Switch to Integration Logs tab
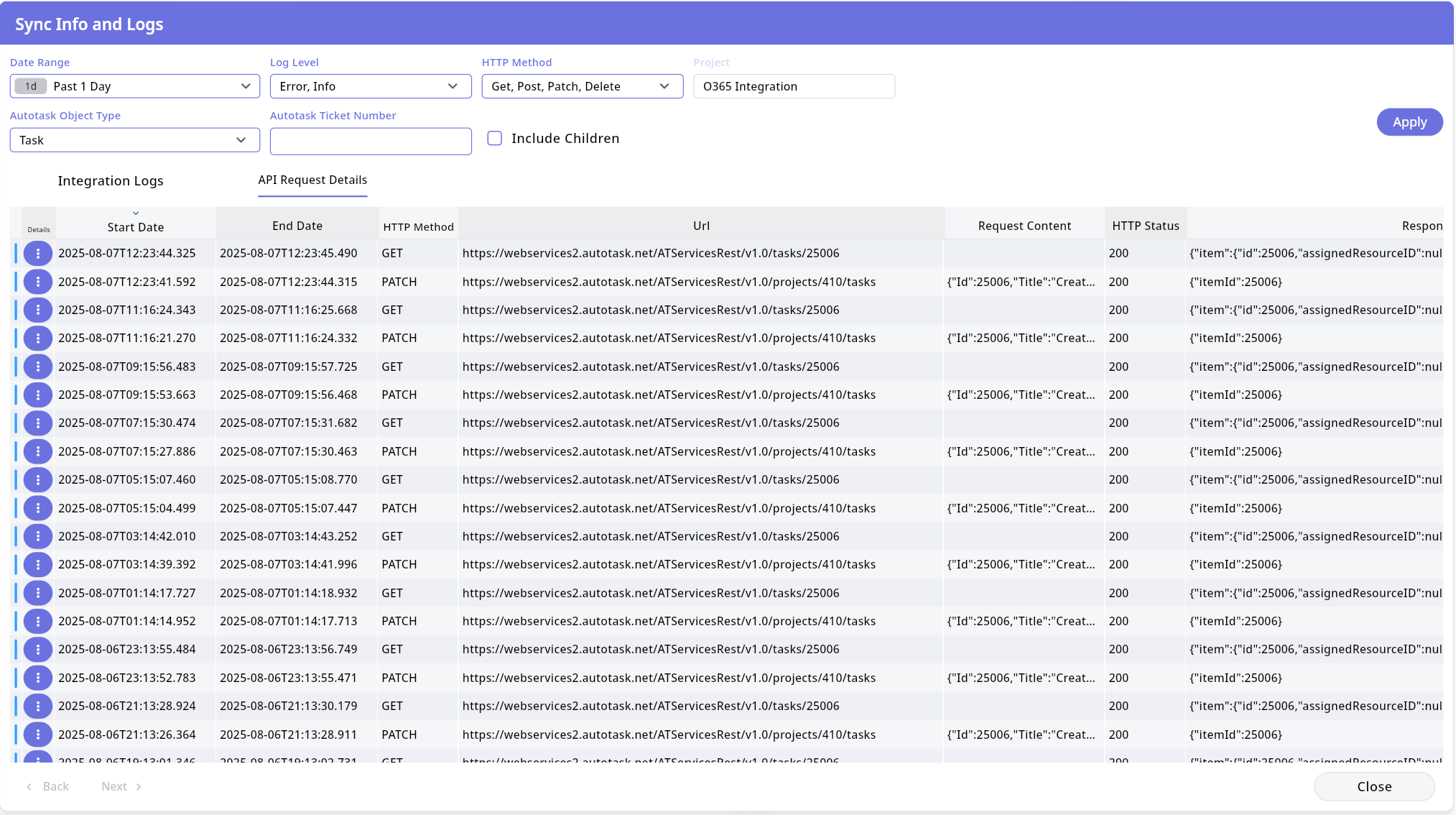1456x815 pixels. (111, 181)
